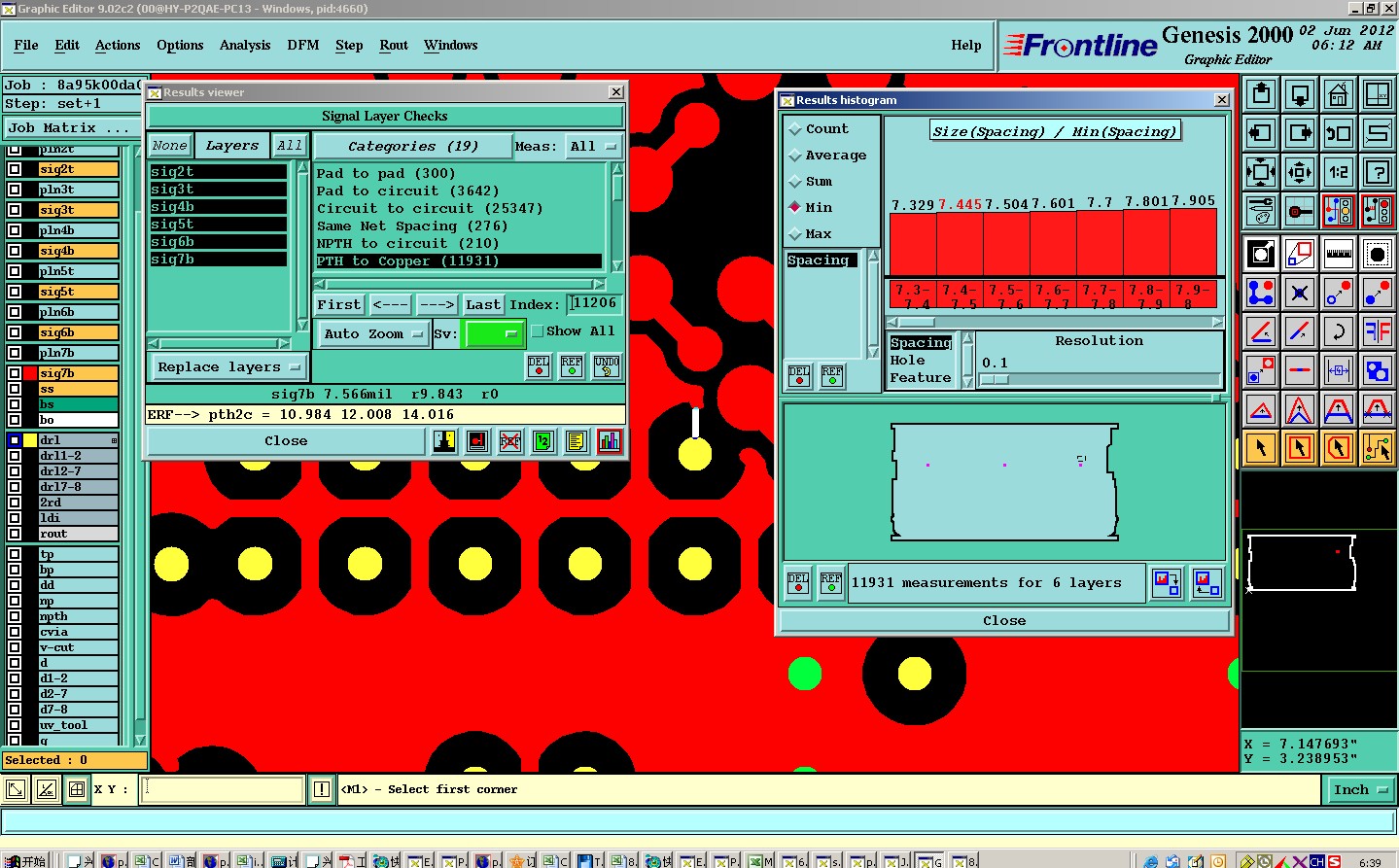
Task: Open the Inch units dropdown
Action: (1359, 790)
